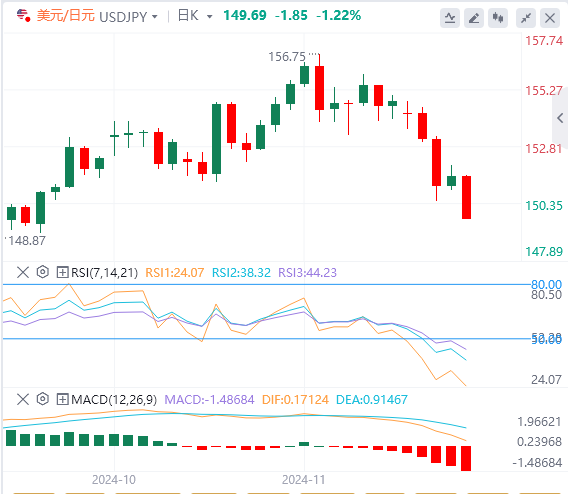This screenshot has width=568, height=494.
Task: Click the RSI(7,14,21) label
Action: point(104,272)
